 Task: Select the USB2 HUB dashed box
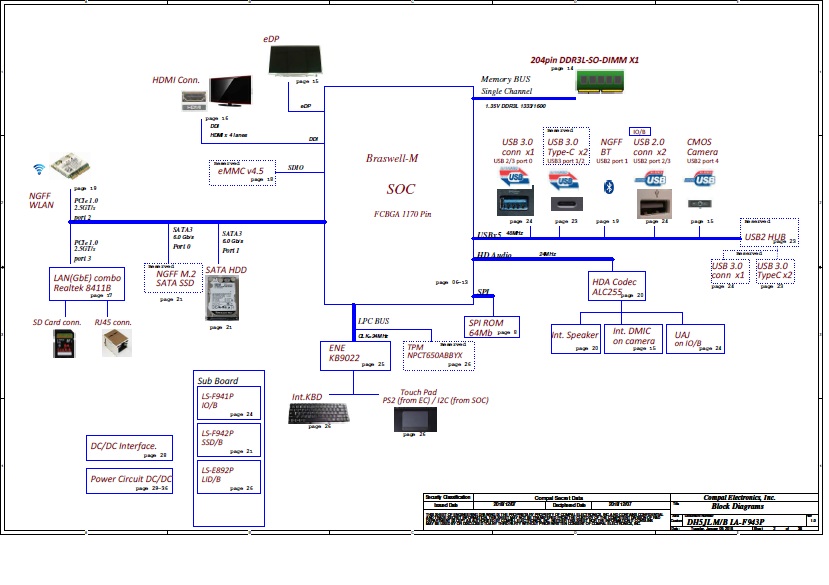coord(769,232)
